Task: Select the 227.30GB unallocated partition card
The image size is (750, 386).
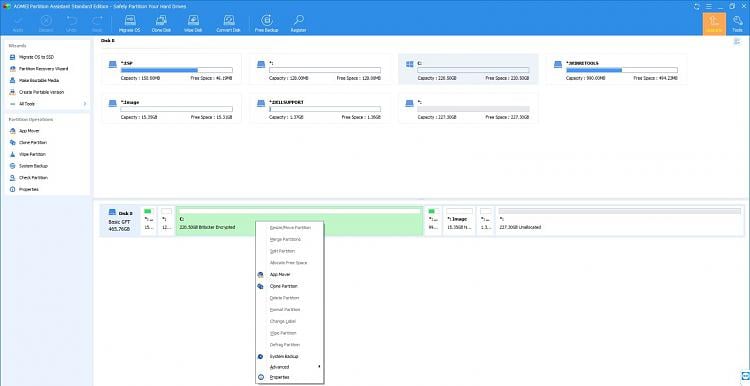Action: [x=468, y=109]
